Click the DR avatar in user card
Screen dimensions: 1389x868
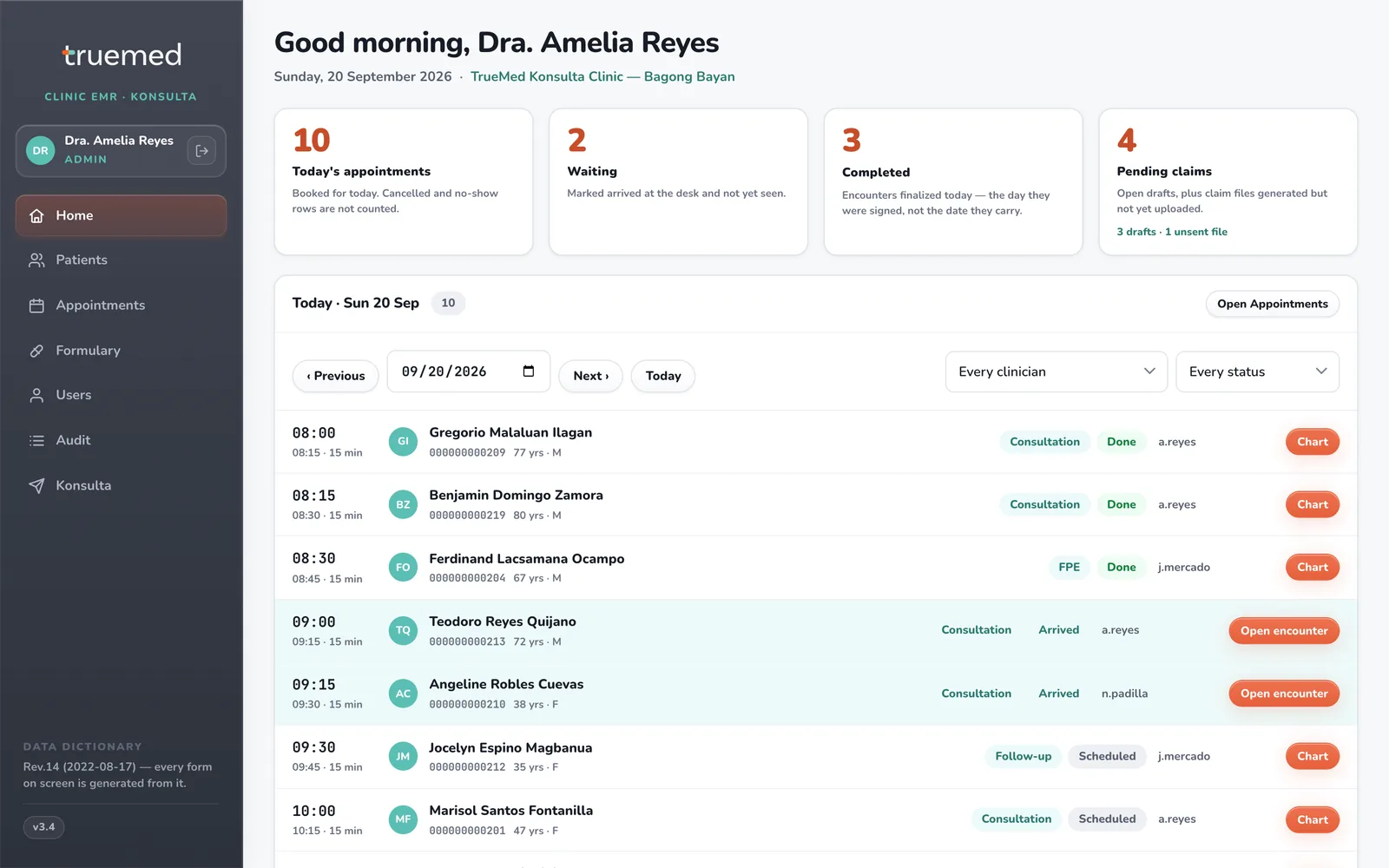coord(41,151)
